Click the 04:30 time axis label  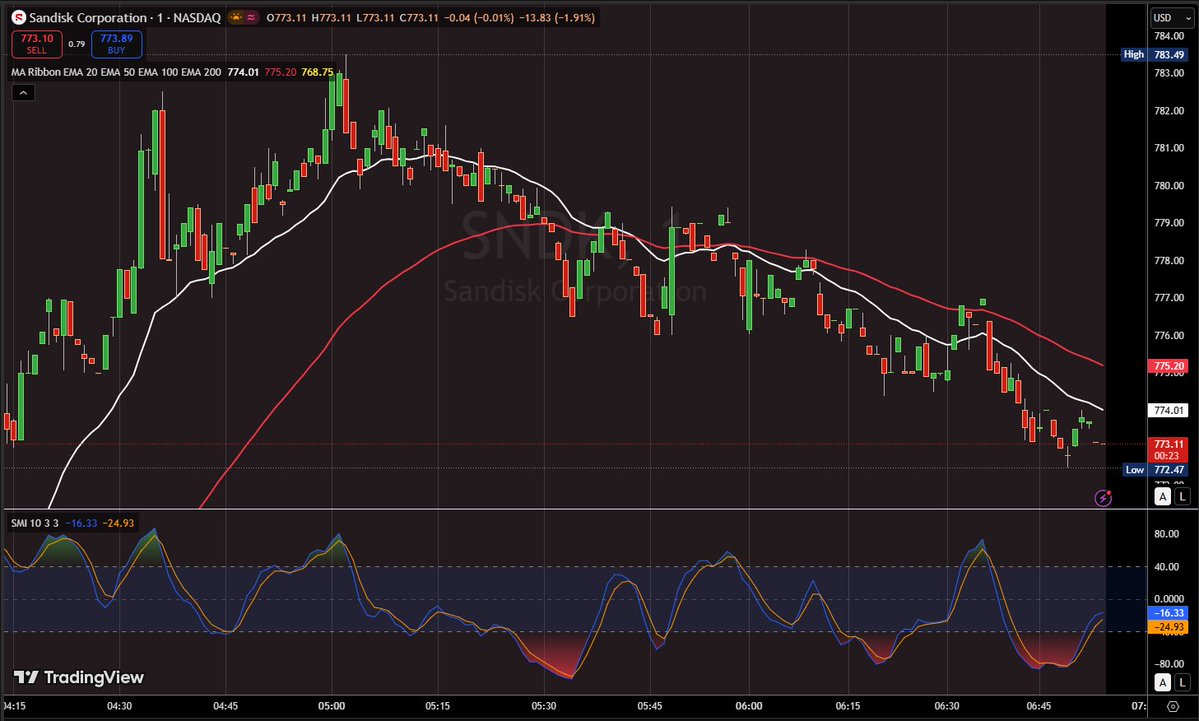119,706
